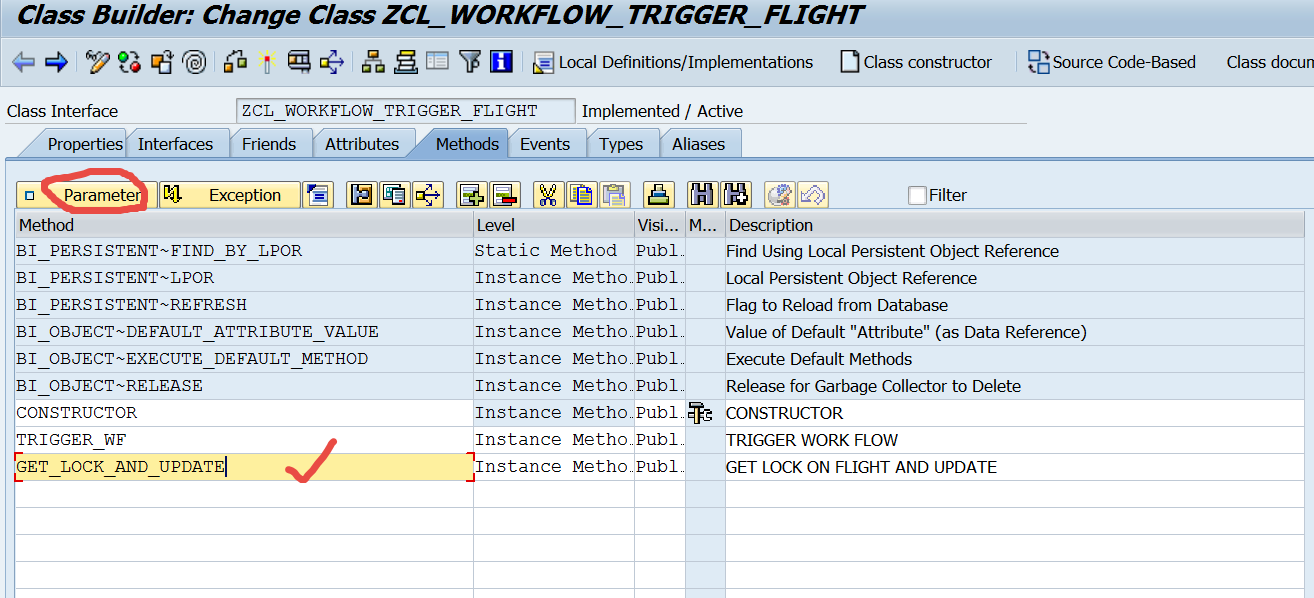
Task: Select BI_OBJECT~RELEASE method row
Action: tap(244, 386)
